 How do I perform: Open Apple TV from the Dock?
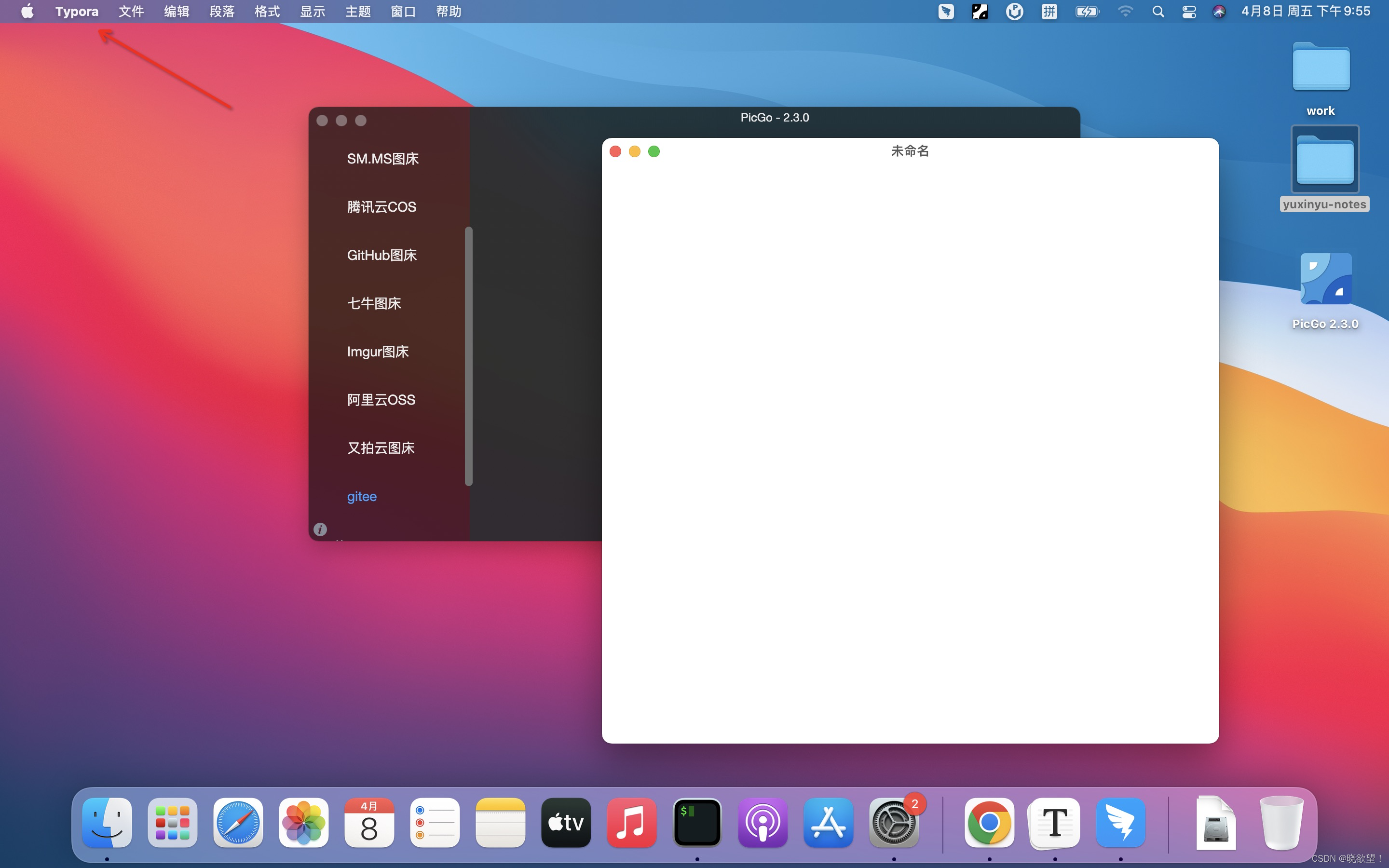point(566,823)
